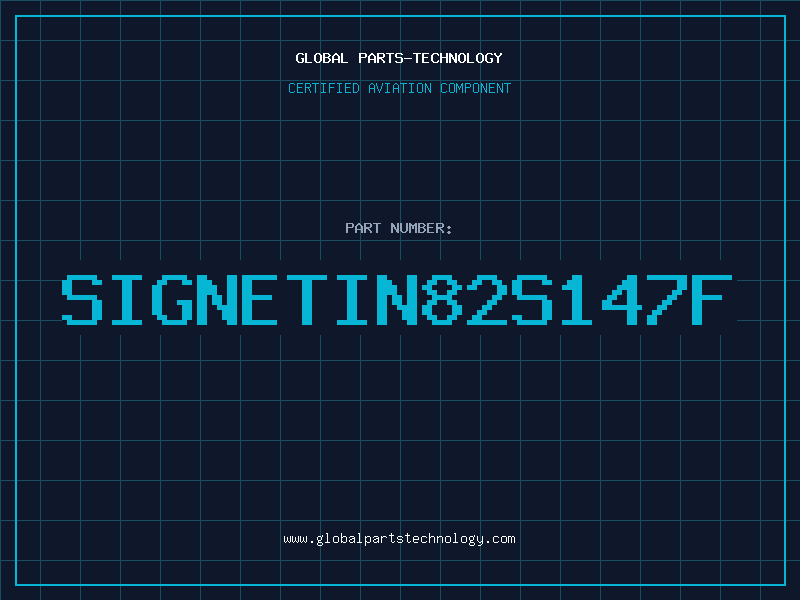Select the part number SIGNETIN82S147F
The height and width of the screenshot is (600, 800).
point(397,299)
